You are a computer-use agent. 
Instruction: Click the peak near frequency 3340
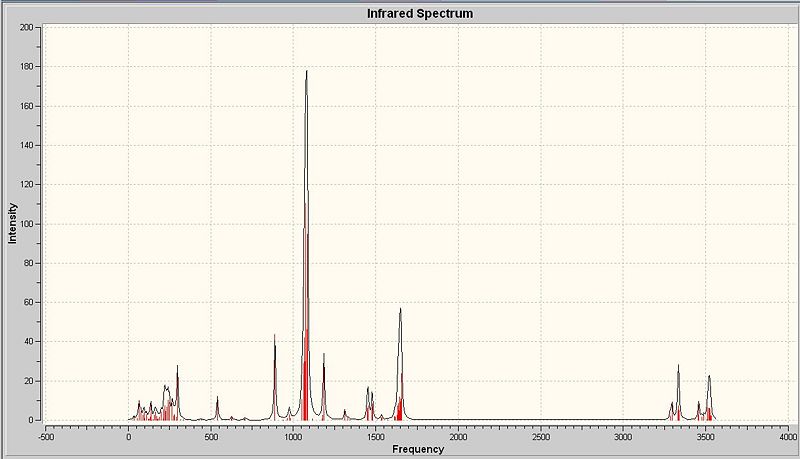[679, 392]
